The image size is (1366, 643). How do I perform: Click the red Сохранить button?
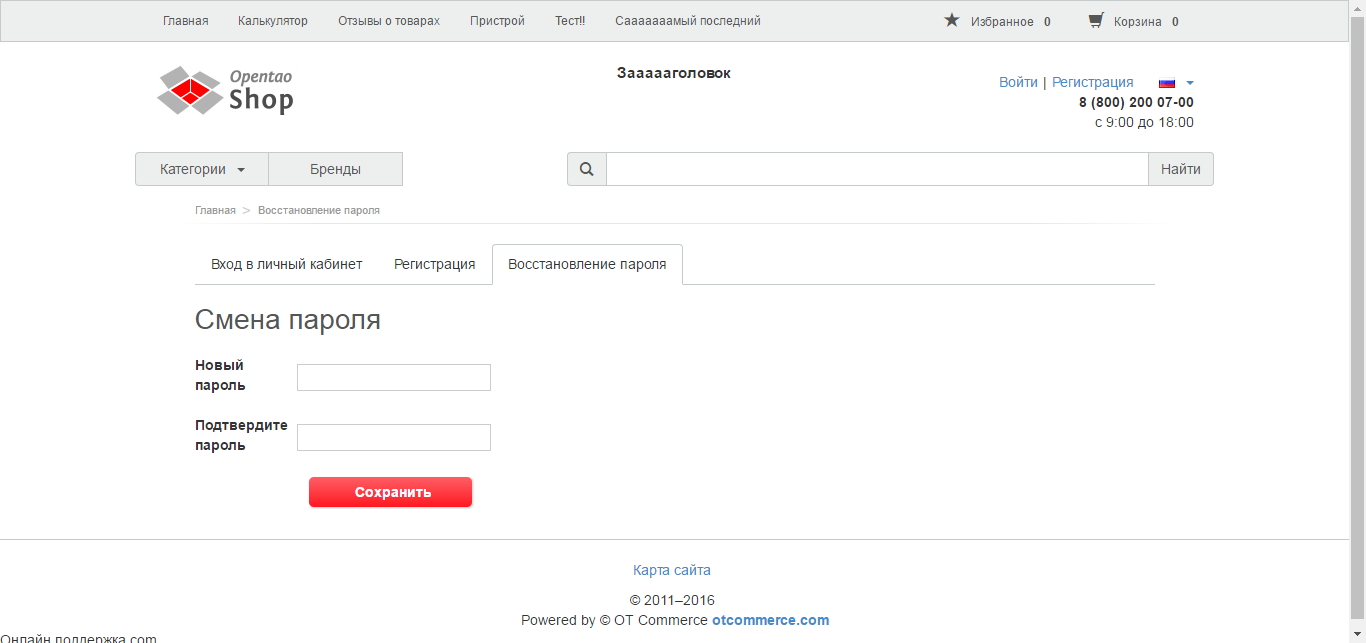(x=390, y=492)
